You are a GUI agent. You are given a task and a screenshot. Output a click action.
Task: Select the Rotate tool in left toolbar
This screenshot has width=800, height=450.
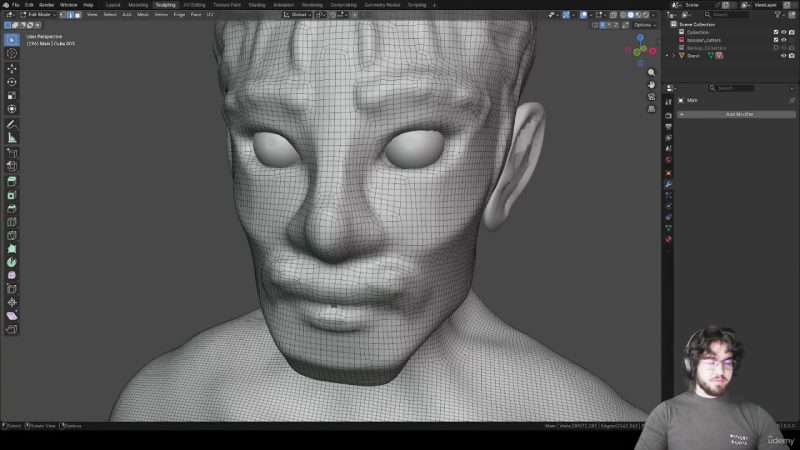(x=12, y=82)
